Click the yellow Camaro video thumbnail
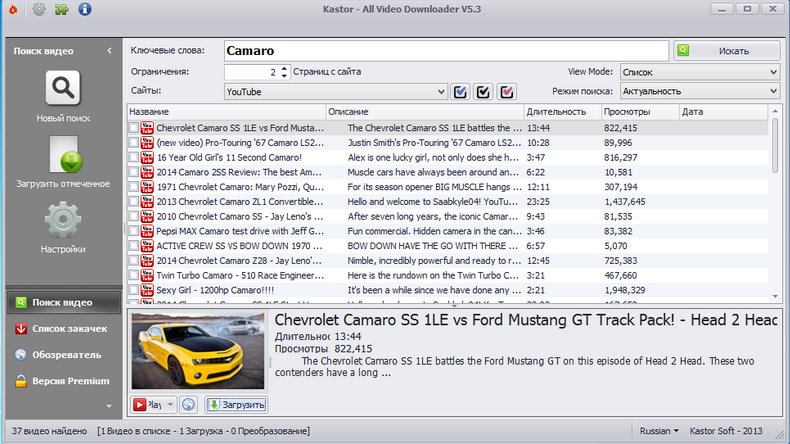Image resolution: width=790 pixels, height=444 pixels. coord(198,351)
